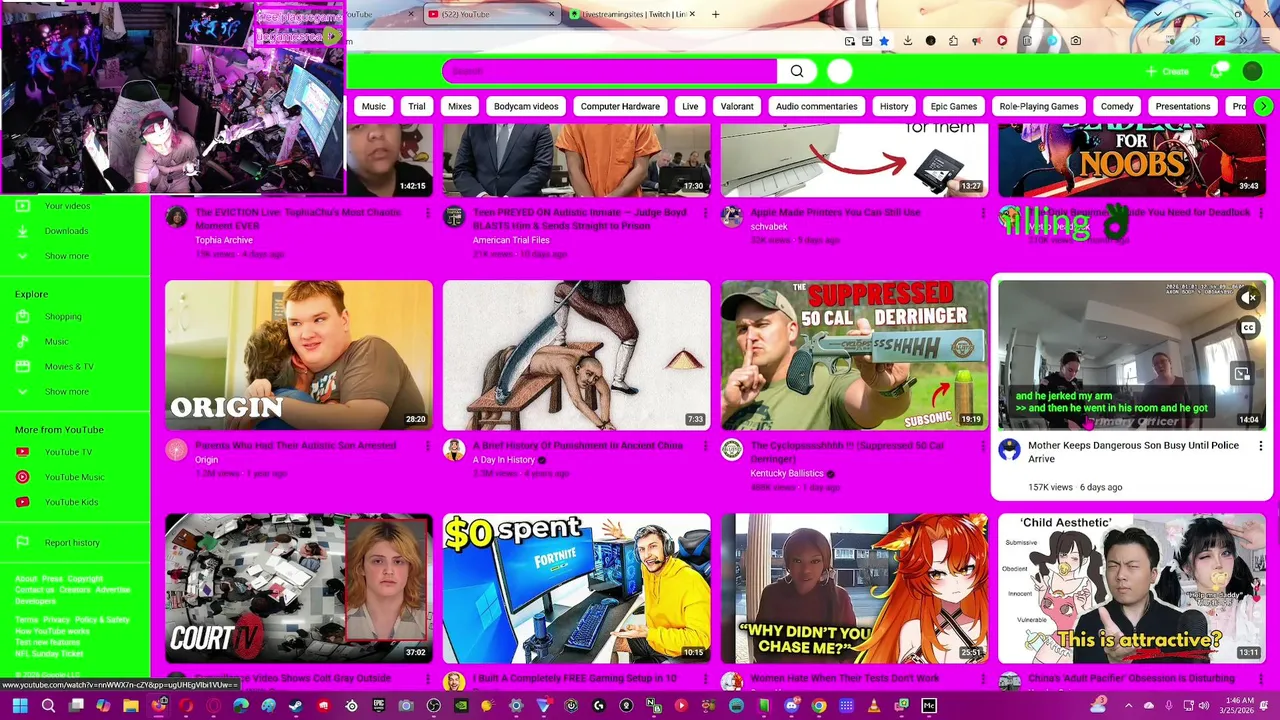Select the Epic Games chip
This screenshot has height=720, width=1280.
pos(954,106)
